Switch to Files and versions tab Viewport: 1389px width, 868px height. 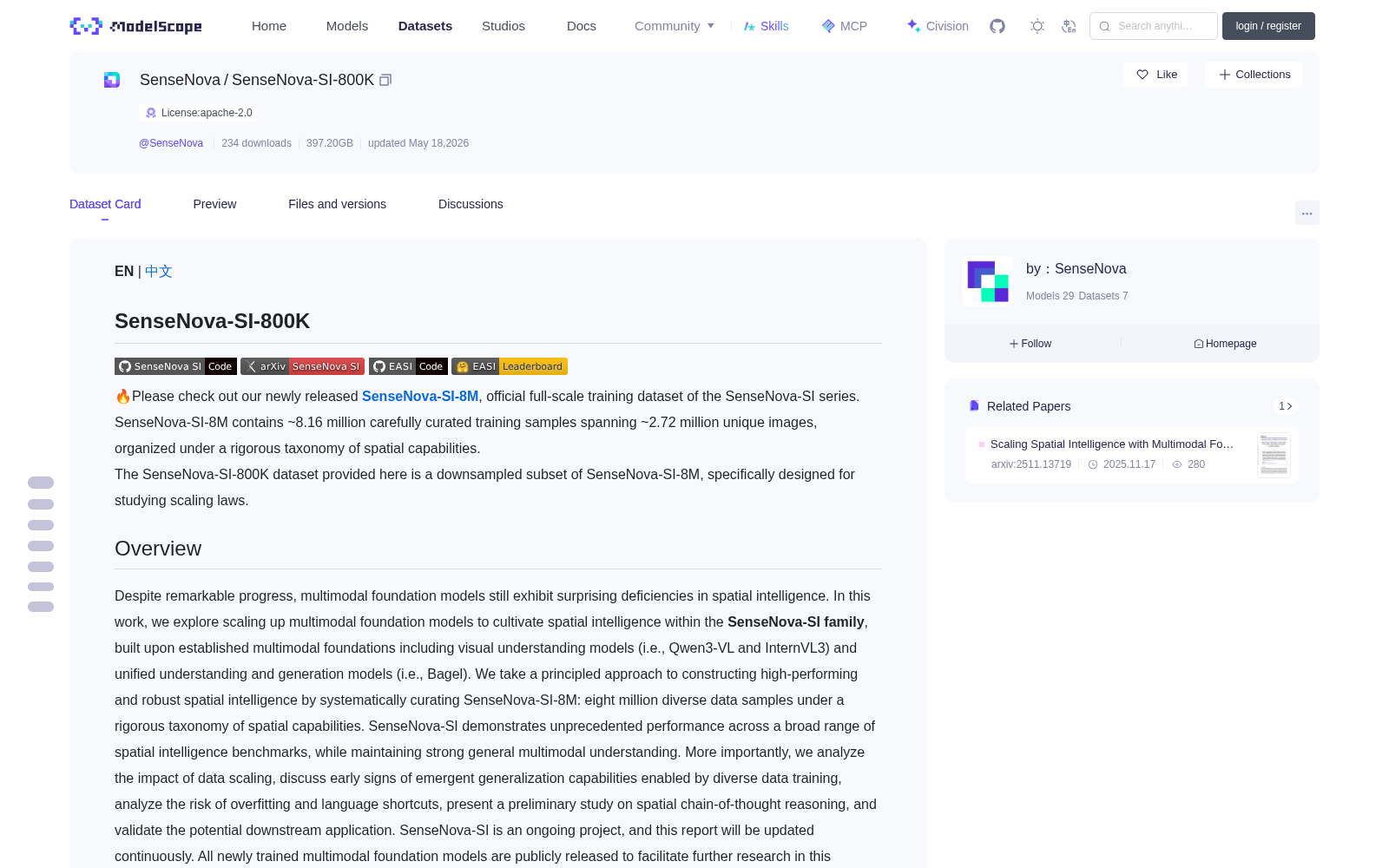click(337, 204)
